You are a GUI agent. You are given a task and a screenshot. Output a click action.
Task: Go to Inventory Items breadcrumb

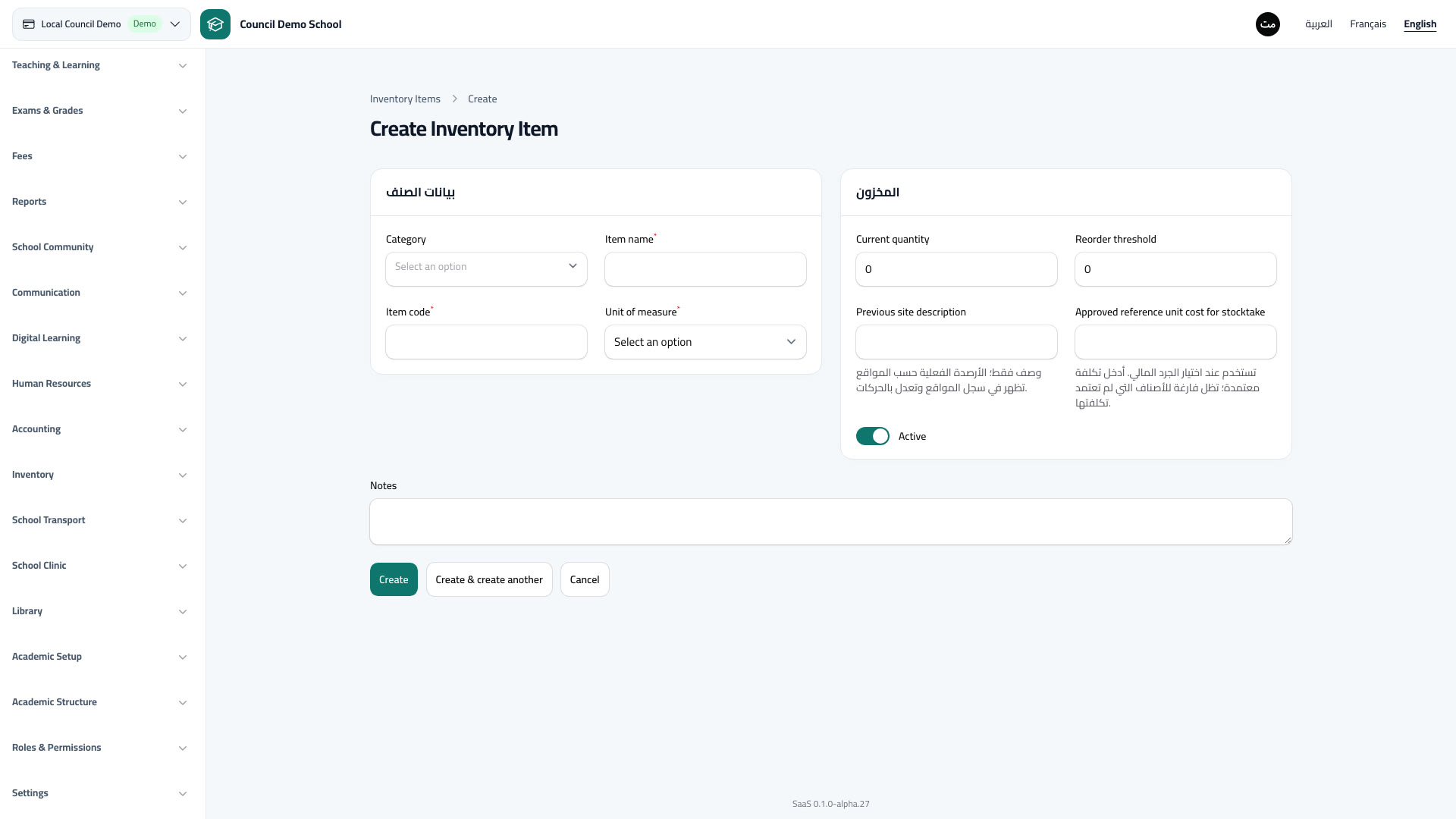coord(405,99)
